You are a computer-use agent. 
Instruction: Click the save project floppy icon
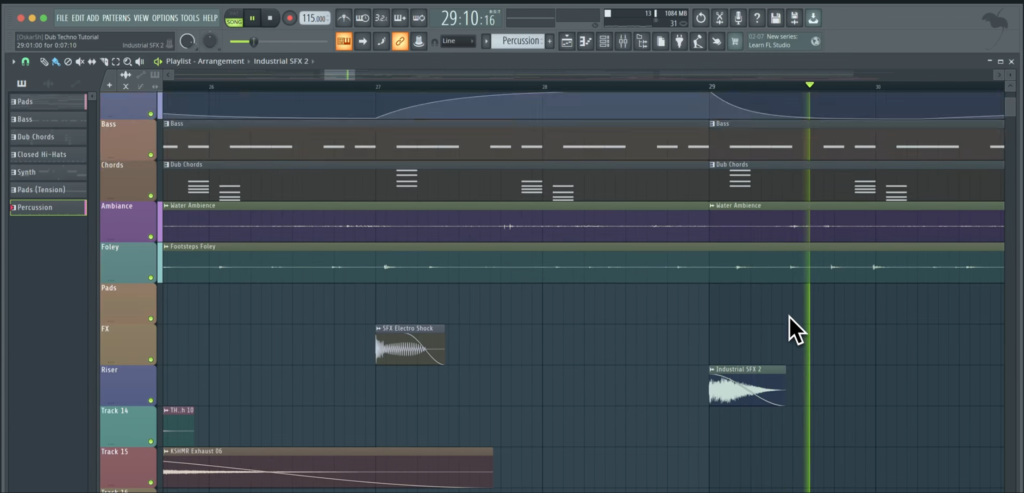776,18
